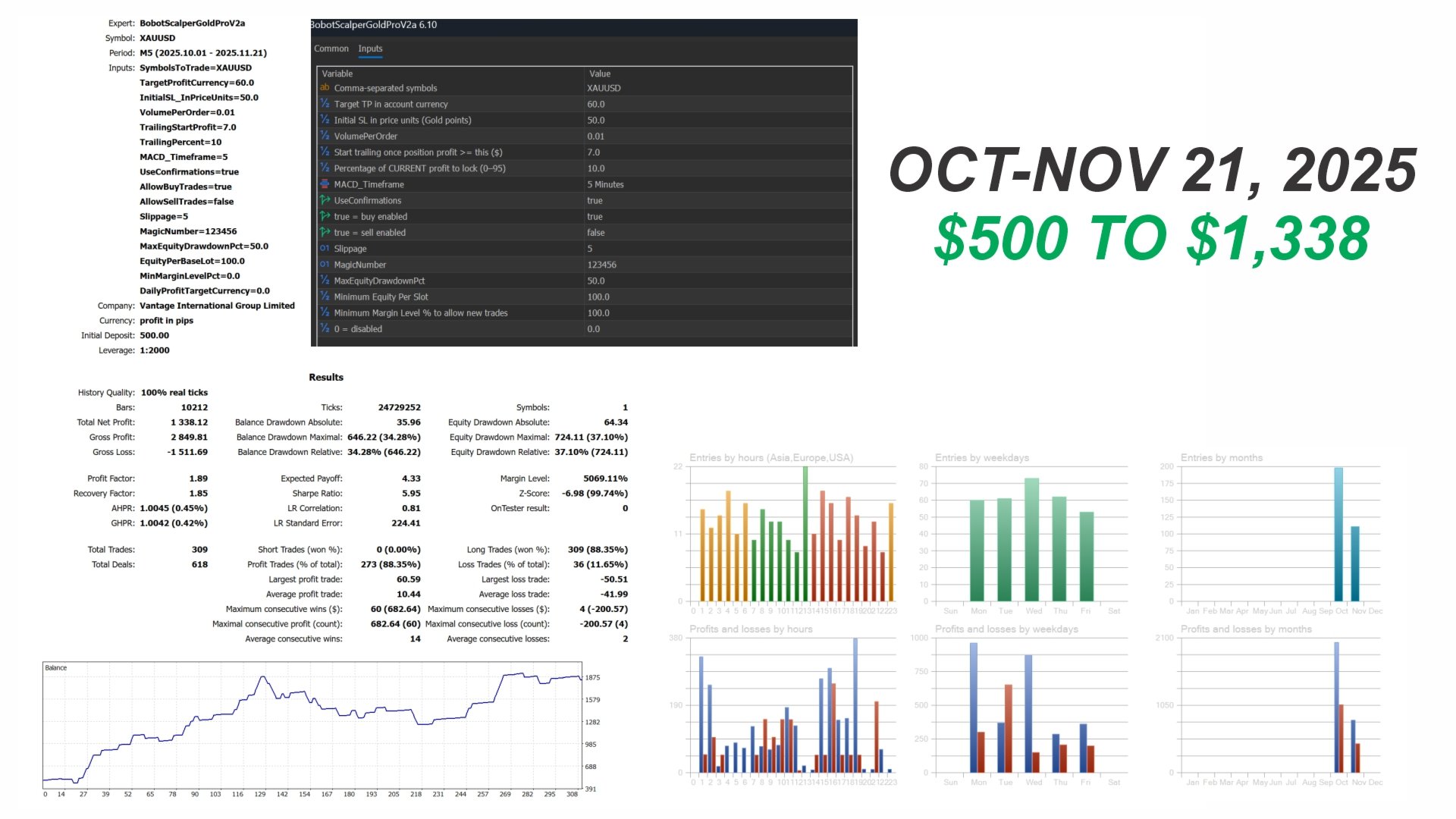
Task: Click the Value column header
Action: point(600,74)
